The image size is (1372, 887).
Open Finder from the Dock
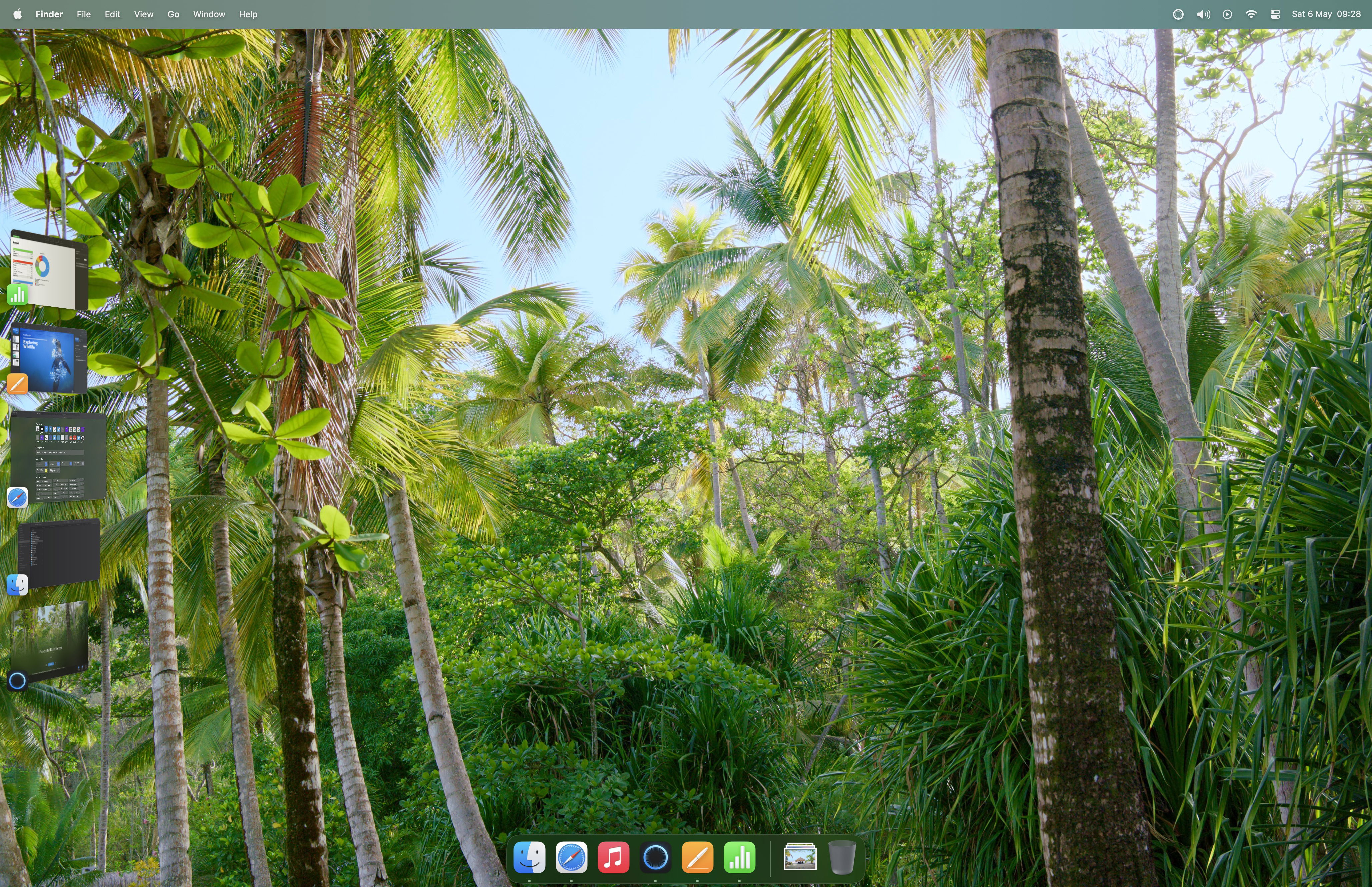pyautogui.click(x=529, y=857)
